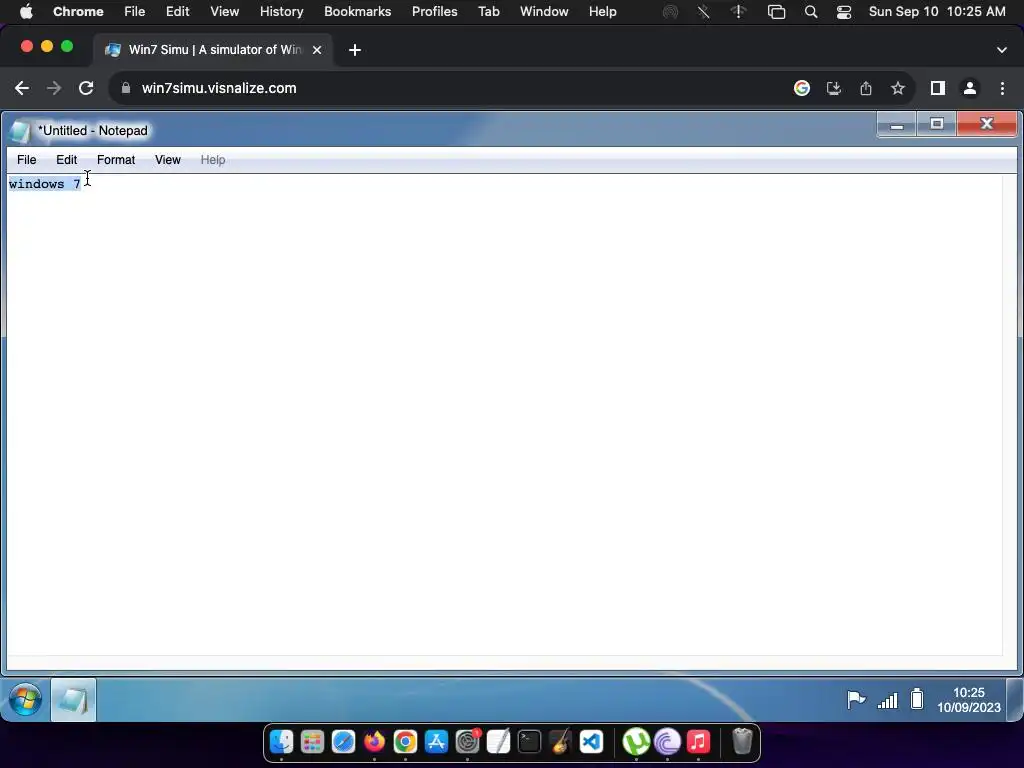Expand Chrome tab search chevron
The image size is (1024, 768).
(1002, 50)
